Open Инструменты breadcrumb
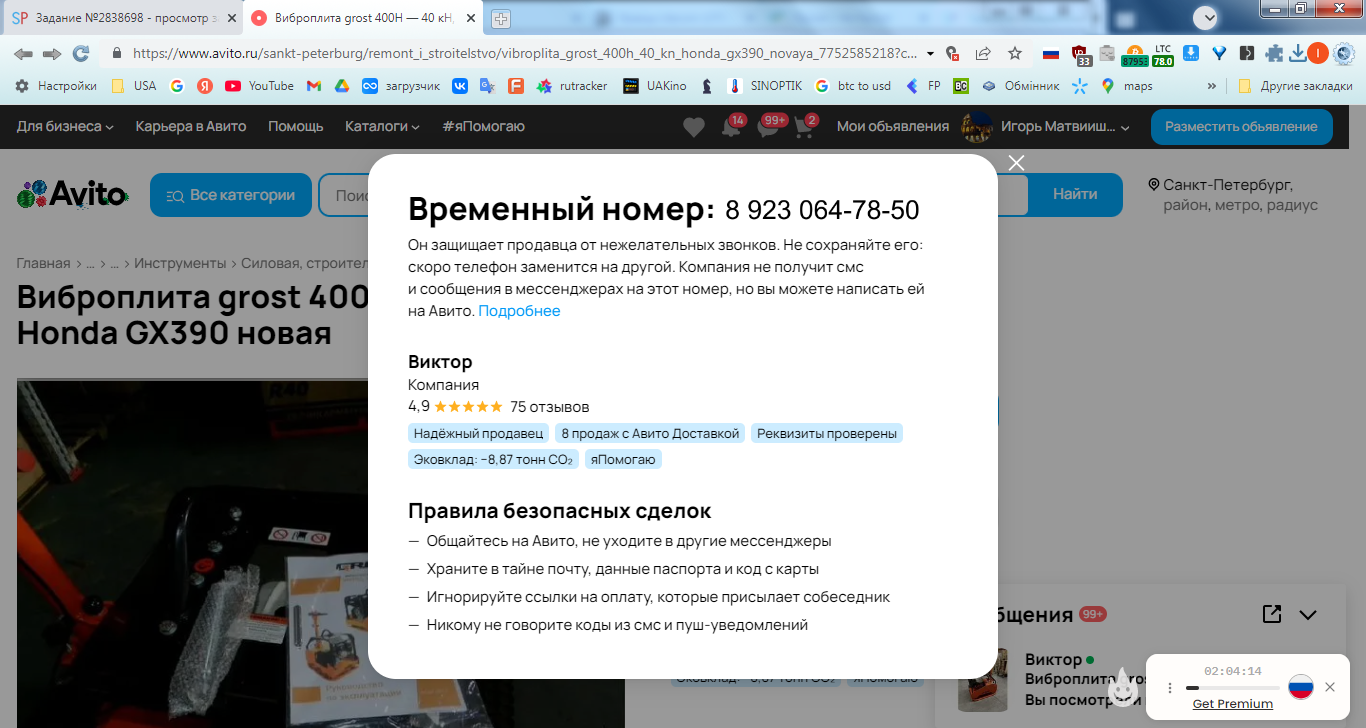The width and height of the screenshot is (1366, 728). [180, 264]
